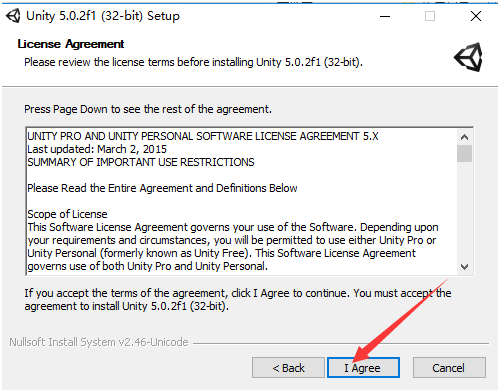Click inside the license agreement text box
Viewport: 500px width, 392px height.
click(242, 201)
